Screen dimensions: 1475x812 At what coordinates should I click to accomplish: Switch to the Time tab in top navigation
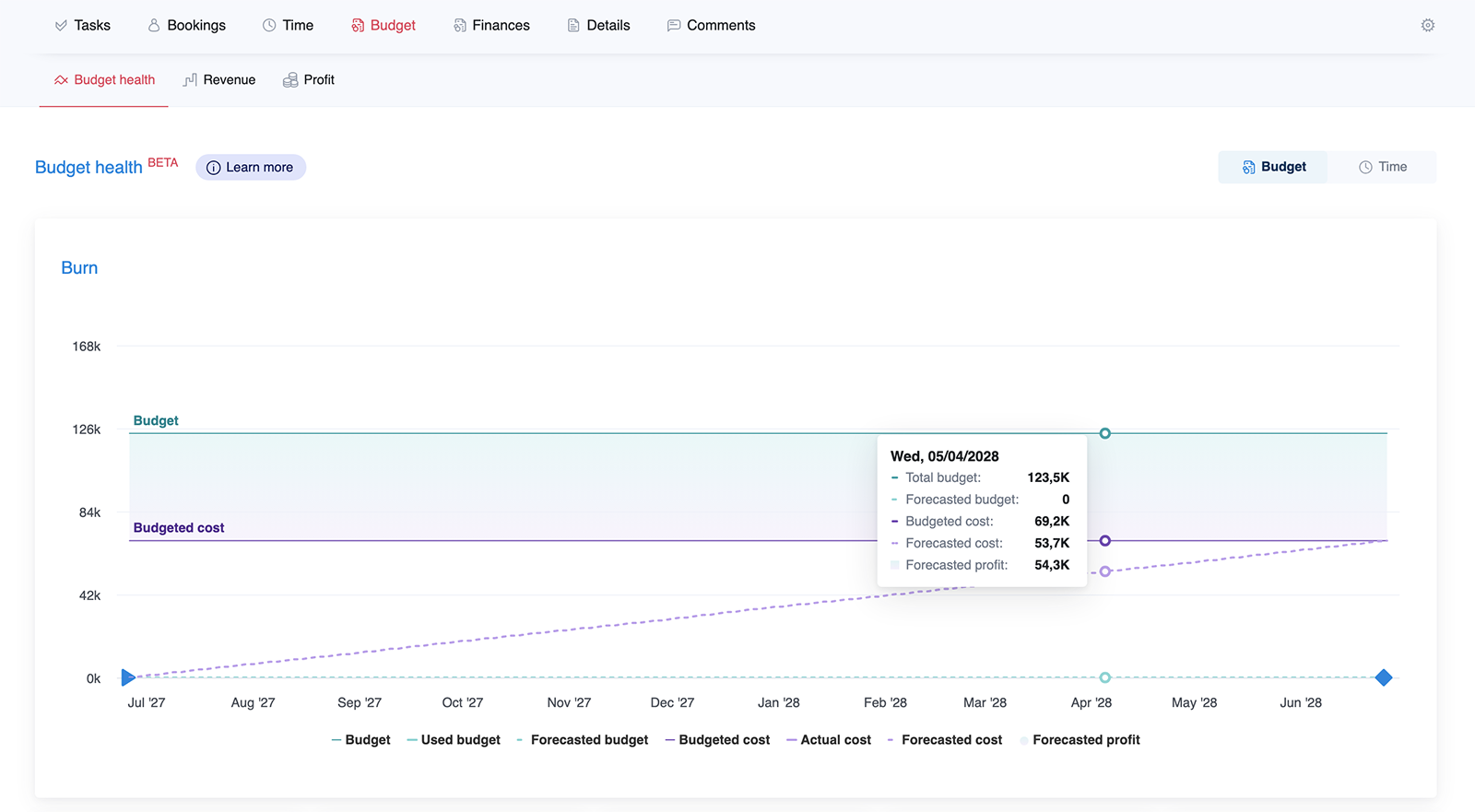(x=289, y=26)
